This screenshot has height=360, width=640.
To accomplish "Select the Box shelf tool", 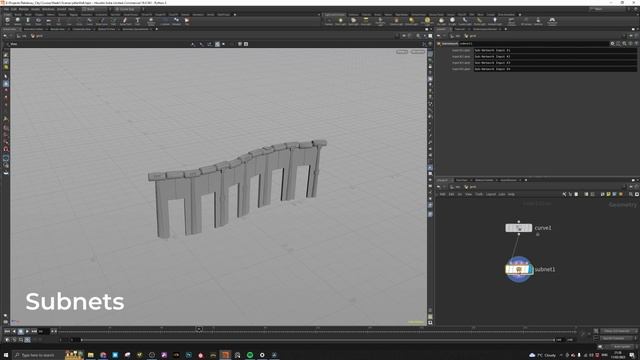I will pos(7,21).
